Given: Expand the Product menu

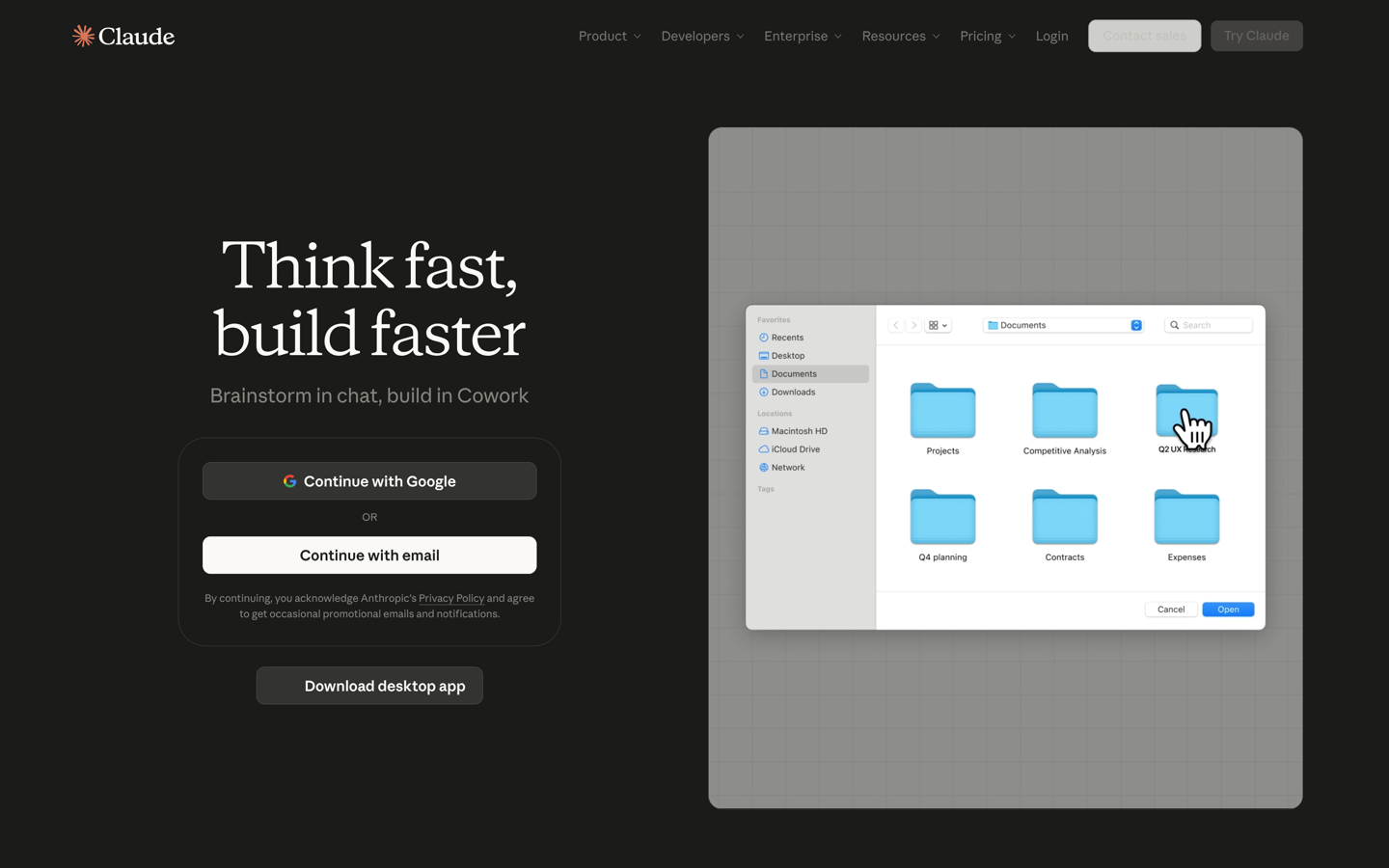Looking at the screenshot, I should click(610, 36).
